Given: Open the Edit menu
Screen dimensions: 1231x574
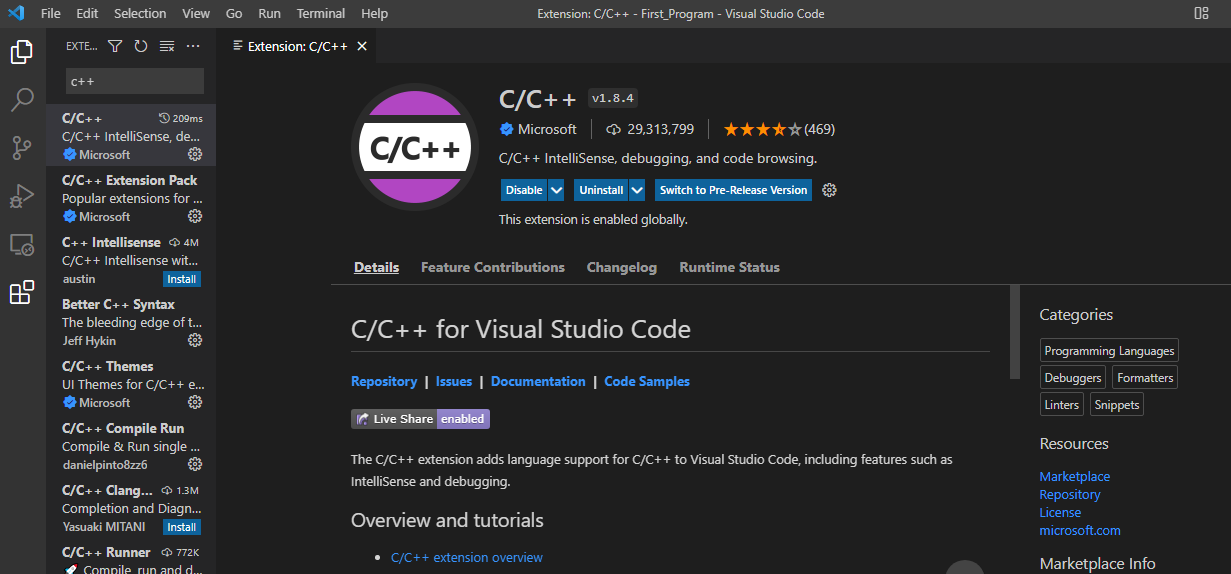Looking at the screenshot, I should (87, 13).
